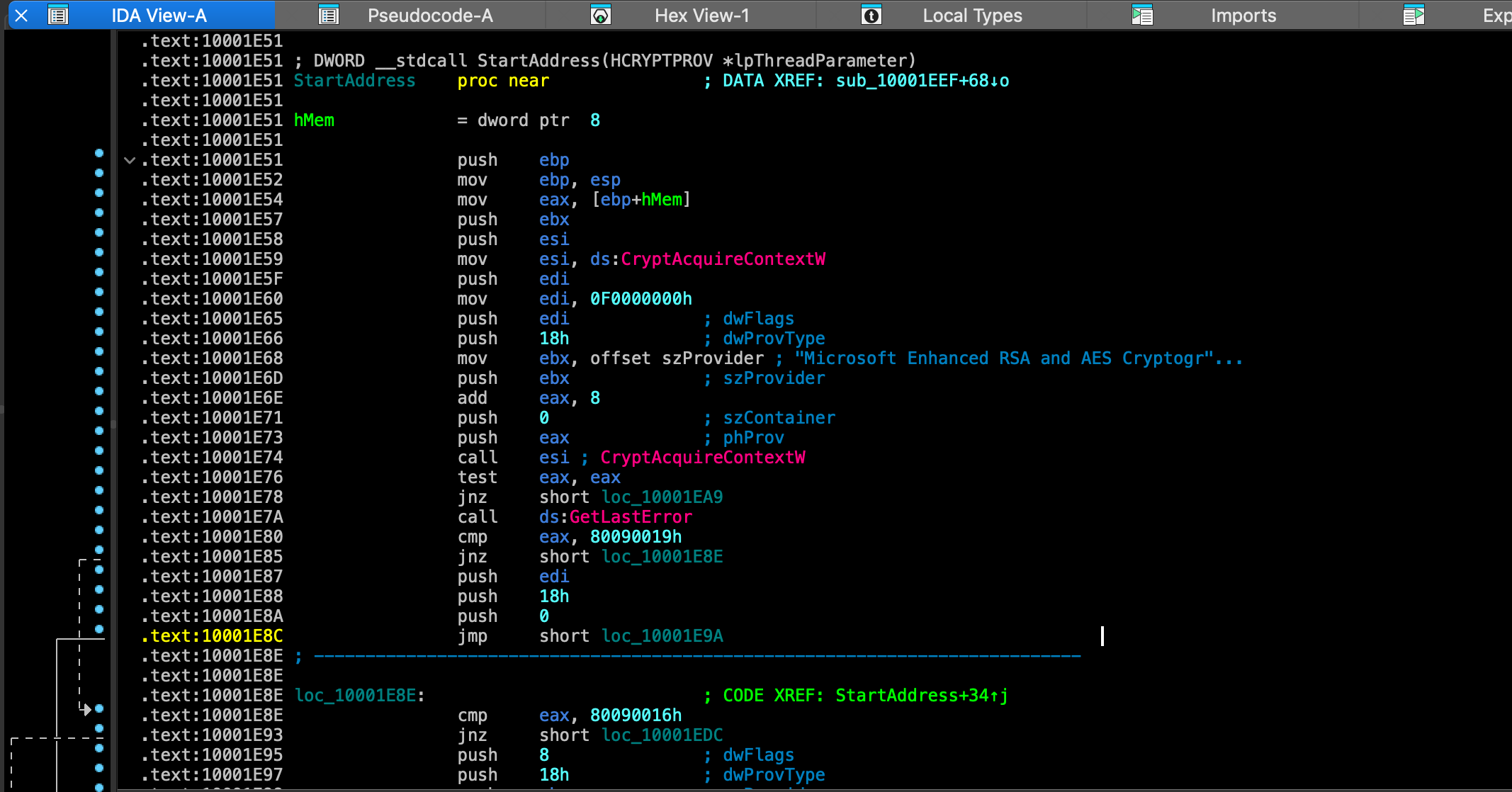Jump to loc_10001EA9 target

(662, 497)
